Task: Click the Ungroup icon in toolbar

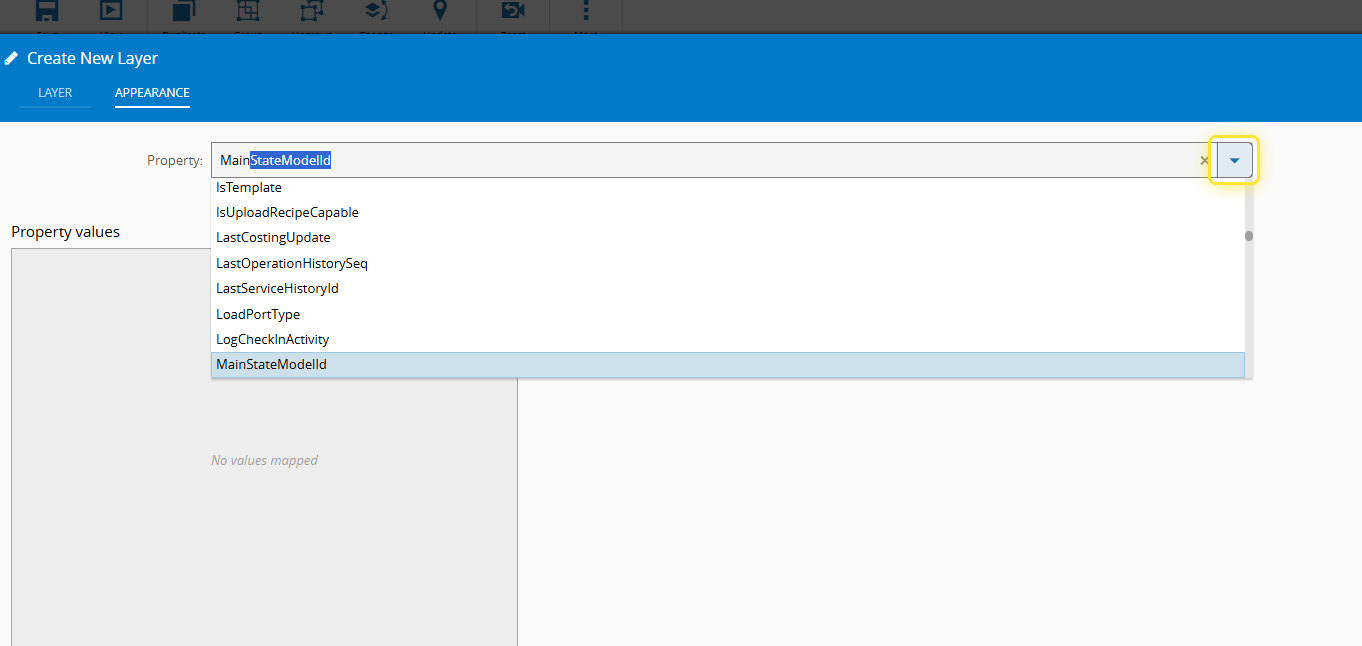Action: point(311,10)
